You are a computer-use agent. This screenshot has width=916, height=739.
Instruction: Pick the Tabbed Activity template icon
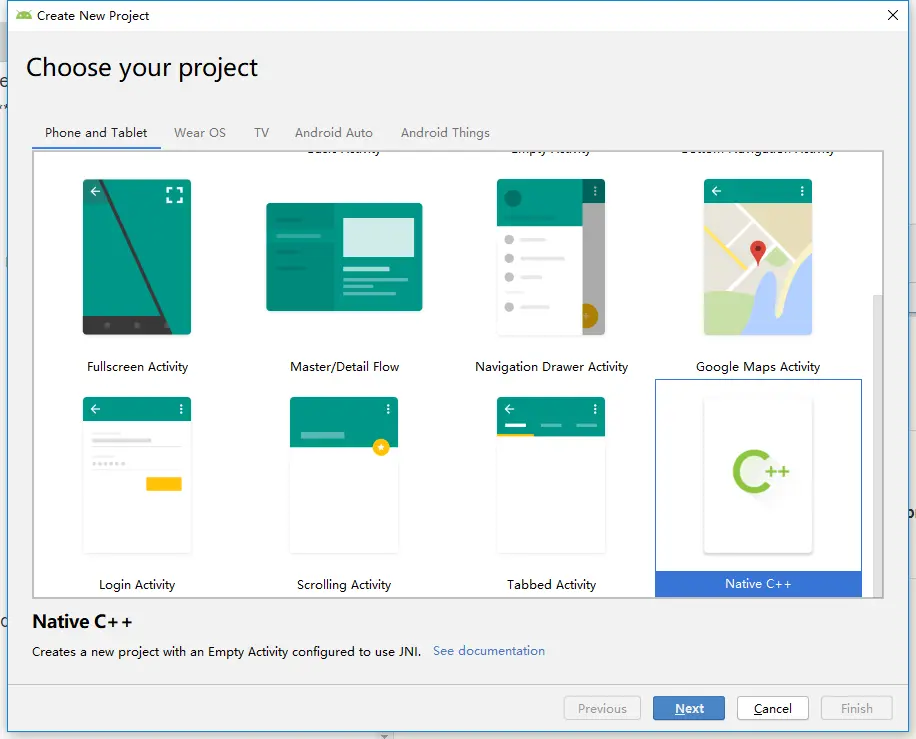point(551,475)
